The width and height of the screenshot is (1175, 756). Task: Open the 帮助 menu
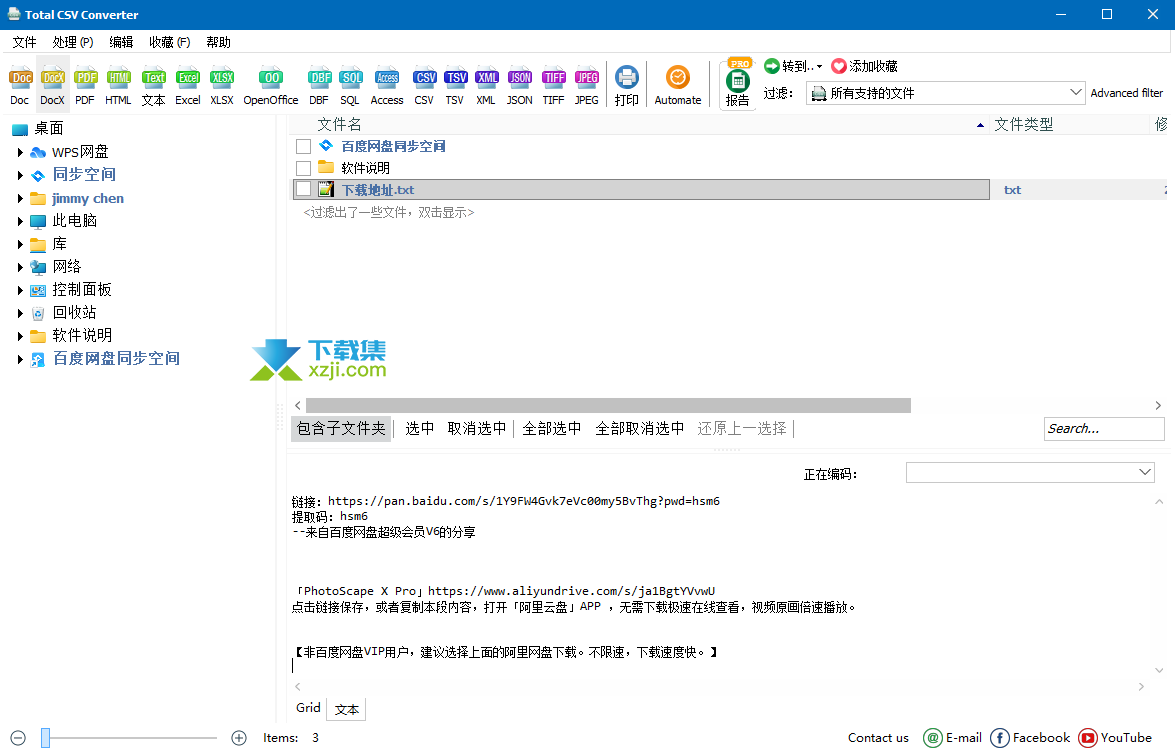tap(219, 42)
